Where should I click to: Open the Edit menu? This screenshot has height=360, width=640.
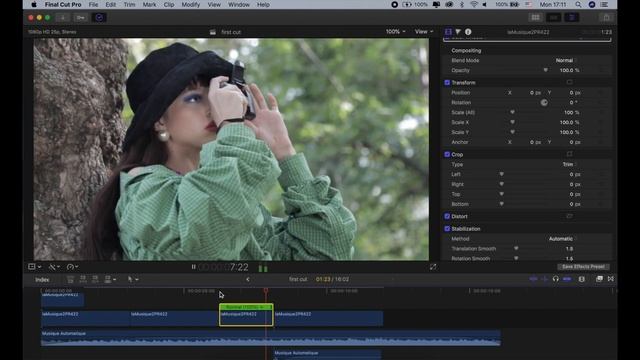(111, 4)
